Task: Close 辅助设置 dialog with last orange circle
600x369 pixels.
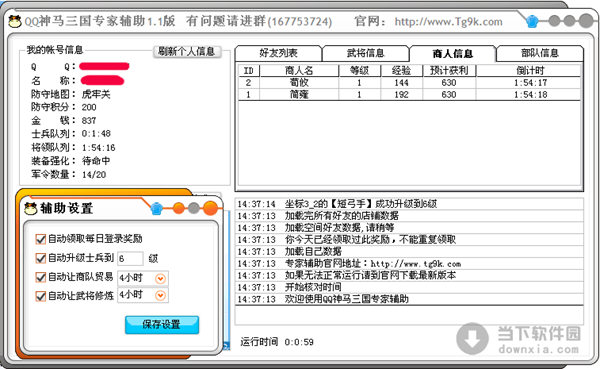Action: [x=210, y=208]
